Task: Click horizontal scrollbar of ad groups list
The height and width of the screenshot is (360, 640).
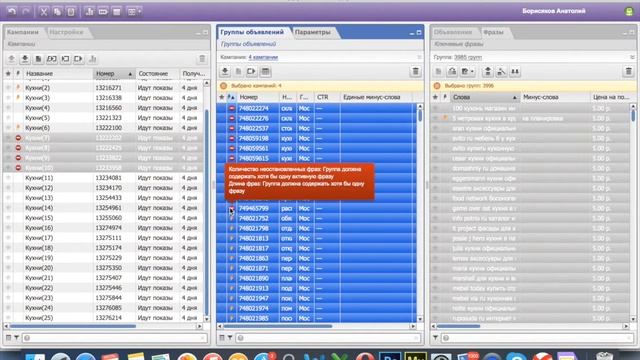Action: [x=278, y=326]
